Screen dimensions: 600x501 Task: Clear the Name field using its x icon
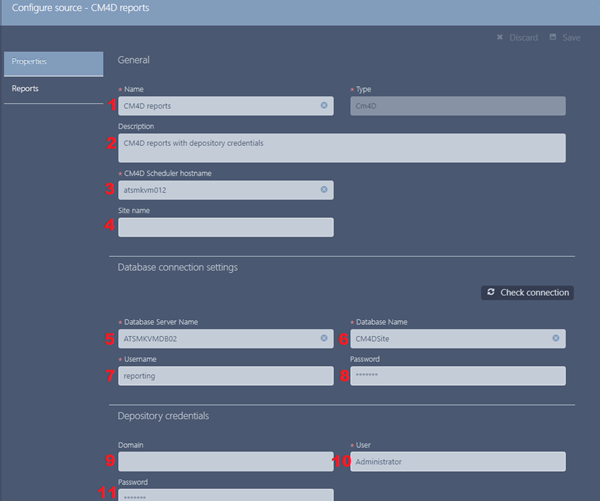pyautogui.click(x=324, y=105)
